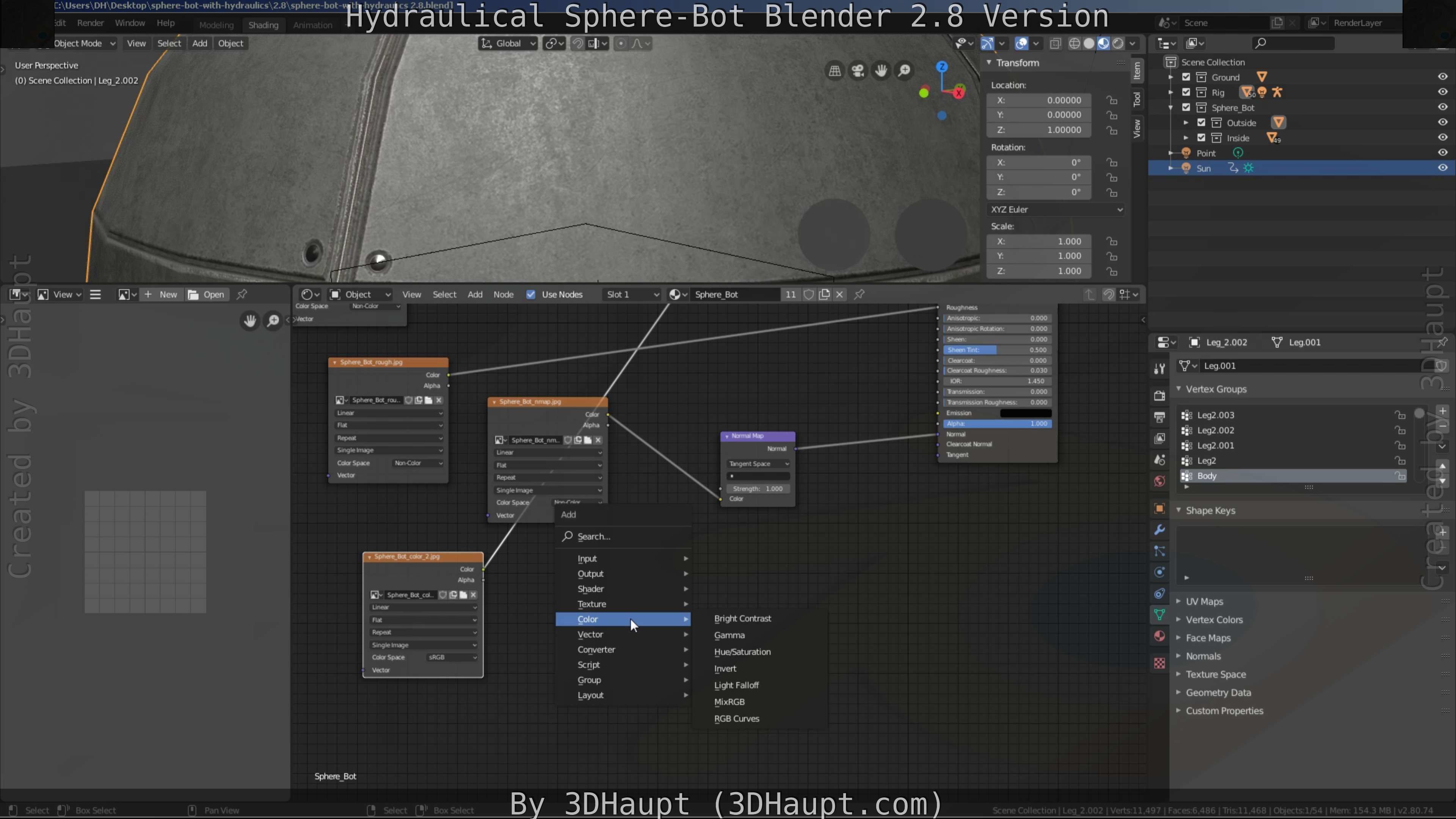Click the black Emission color swatch
Screen dimensions: 1456x819
coord(1025,413)
